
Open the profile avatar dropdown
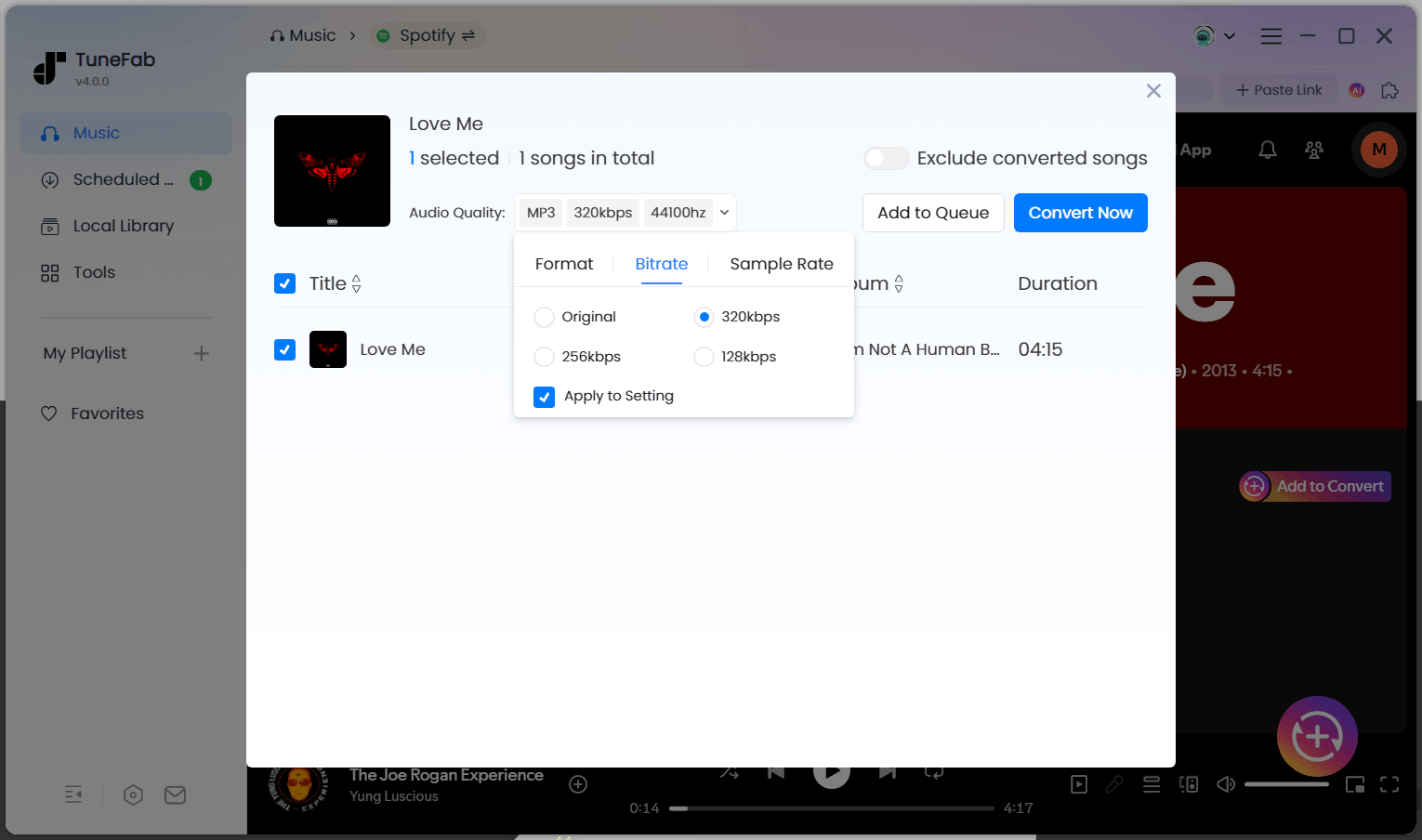point(1214,35)
